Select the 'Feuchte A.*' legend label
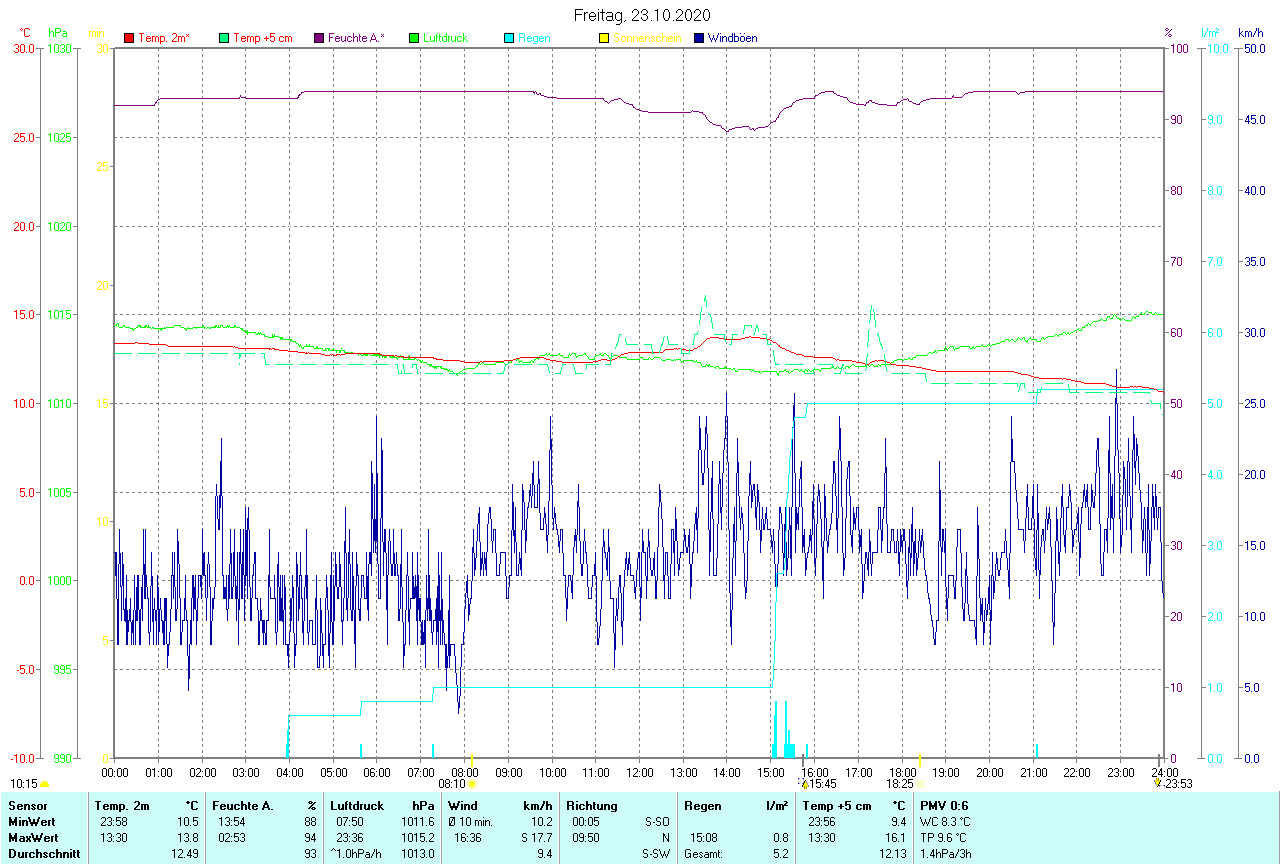The width and height of the screenshot is (1280, 864). point(356,38)
